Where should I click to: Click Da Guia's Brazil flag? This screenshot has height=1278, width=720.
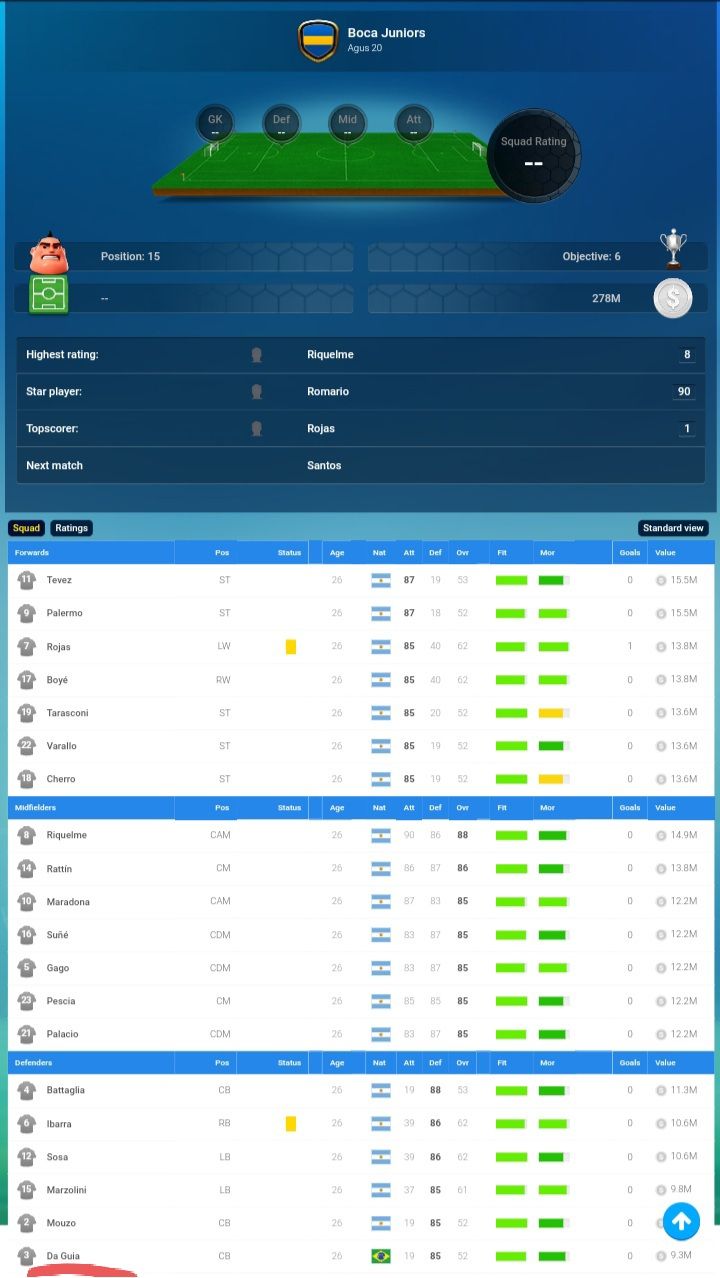pos(381,1256)
